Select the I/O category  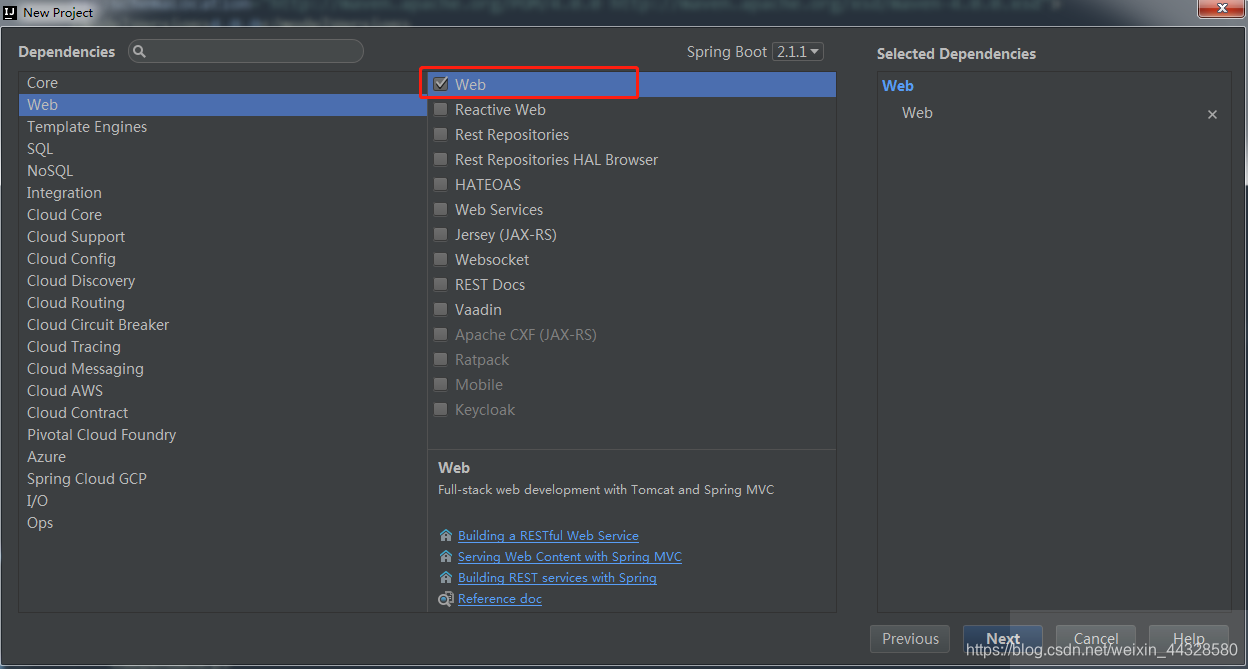click(x=222, y=501)
